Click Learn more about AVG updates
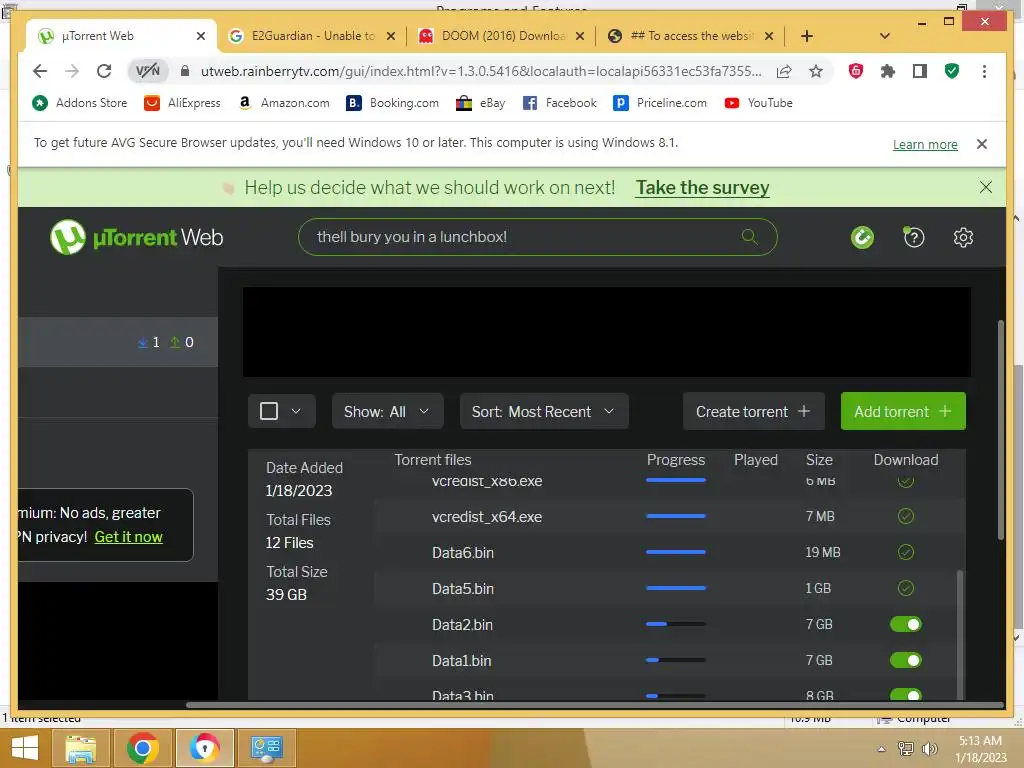1024x768 pixels. click(925, 144)
